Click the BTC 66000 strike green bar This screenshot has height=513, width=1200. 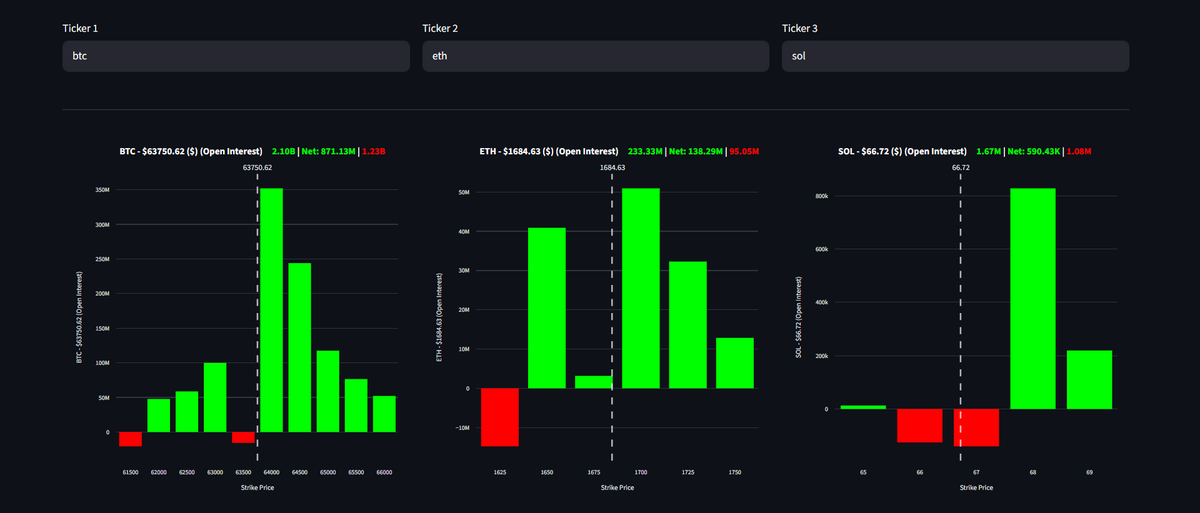point(384,414)
